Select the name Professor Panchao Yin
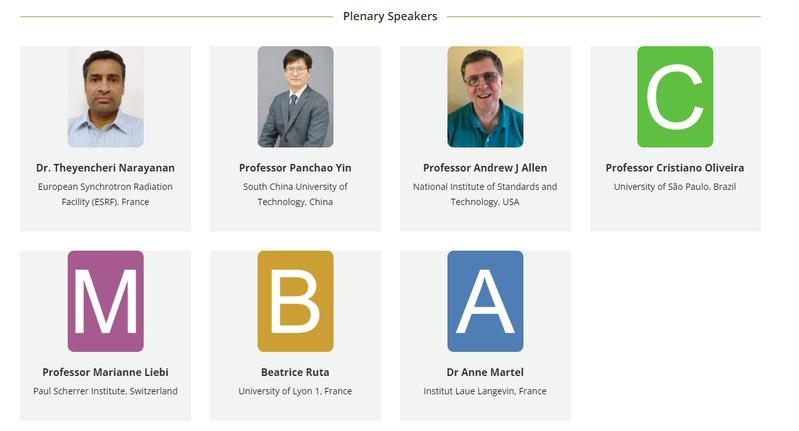This screenshot has width=799, height=431. coord(295,168)
